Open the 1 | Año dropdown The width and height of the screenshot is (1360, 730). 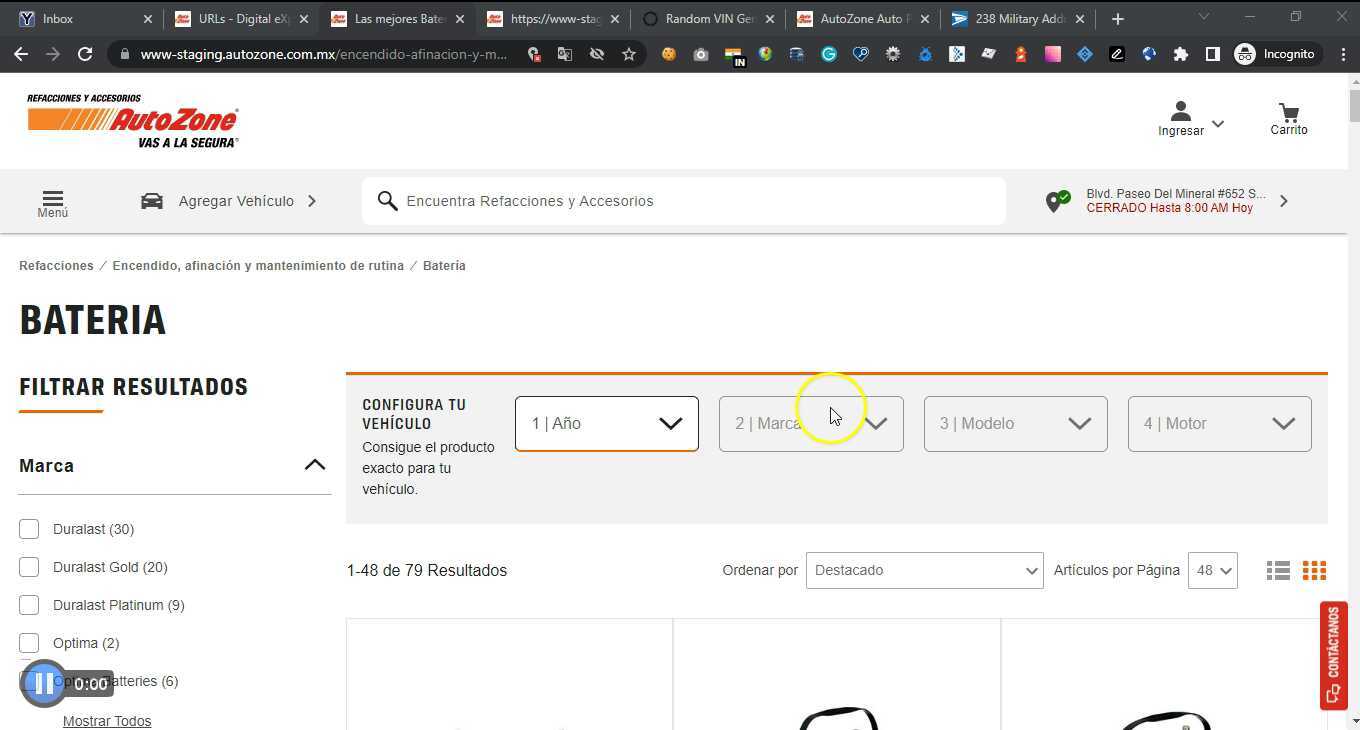605,423
